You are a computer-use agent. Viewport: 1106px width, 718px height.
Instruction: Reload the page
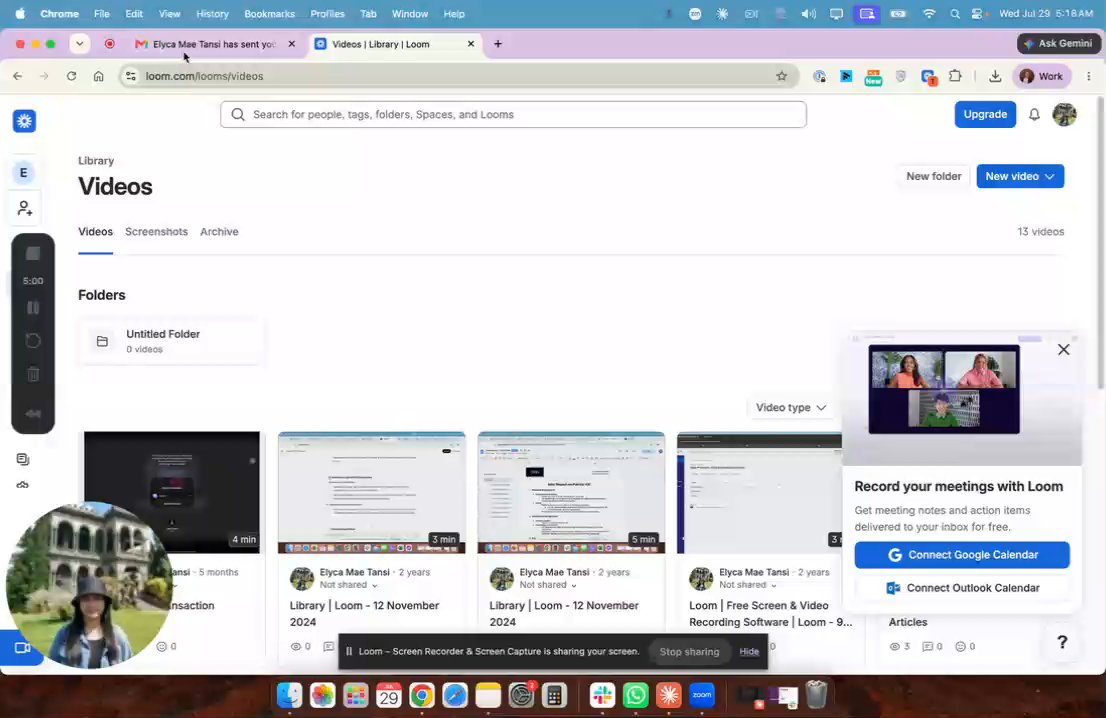(x=71, y=76)
